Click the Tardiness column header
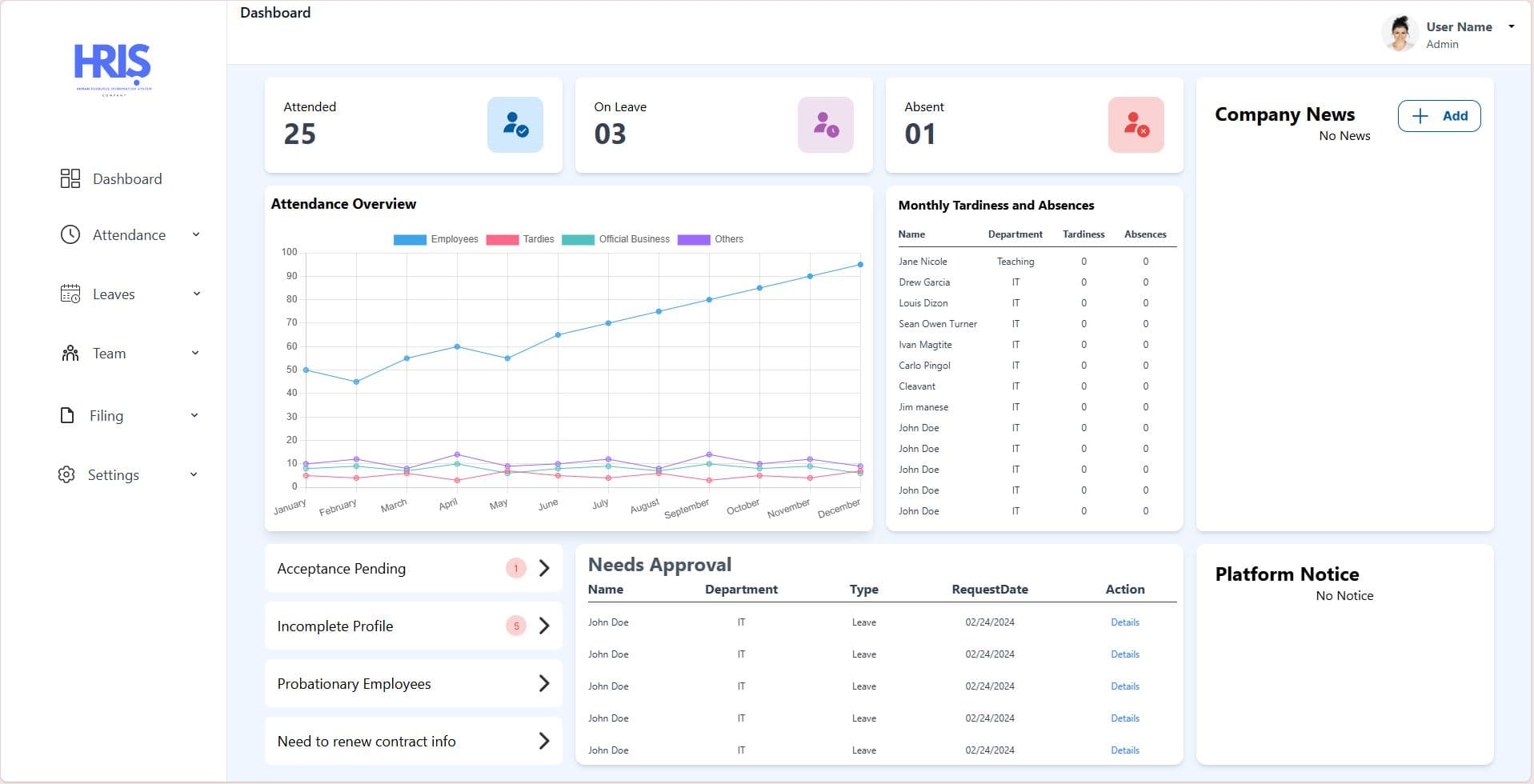1534x784 pixels. click(1083, 234)
